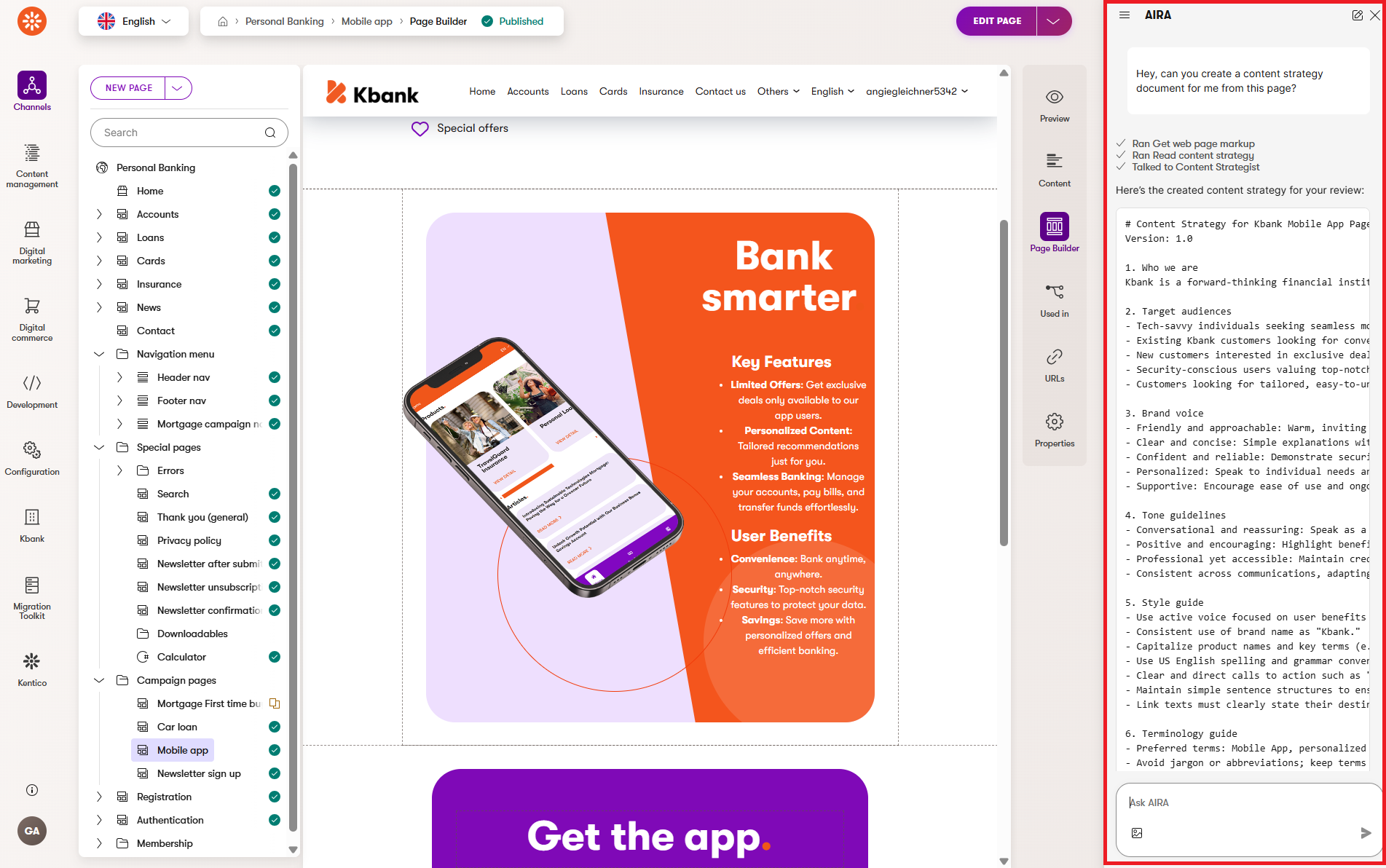Click the Mortgage First time draft status icon
This screenshot has height=868, width=1386.
point(275,703)
